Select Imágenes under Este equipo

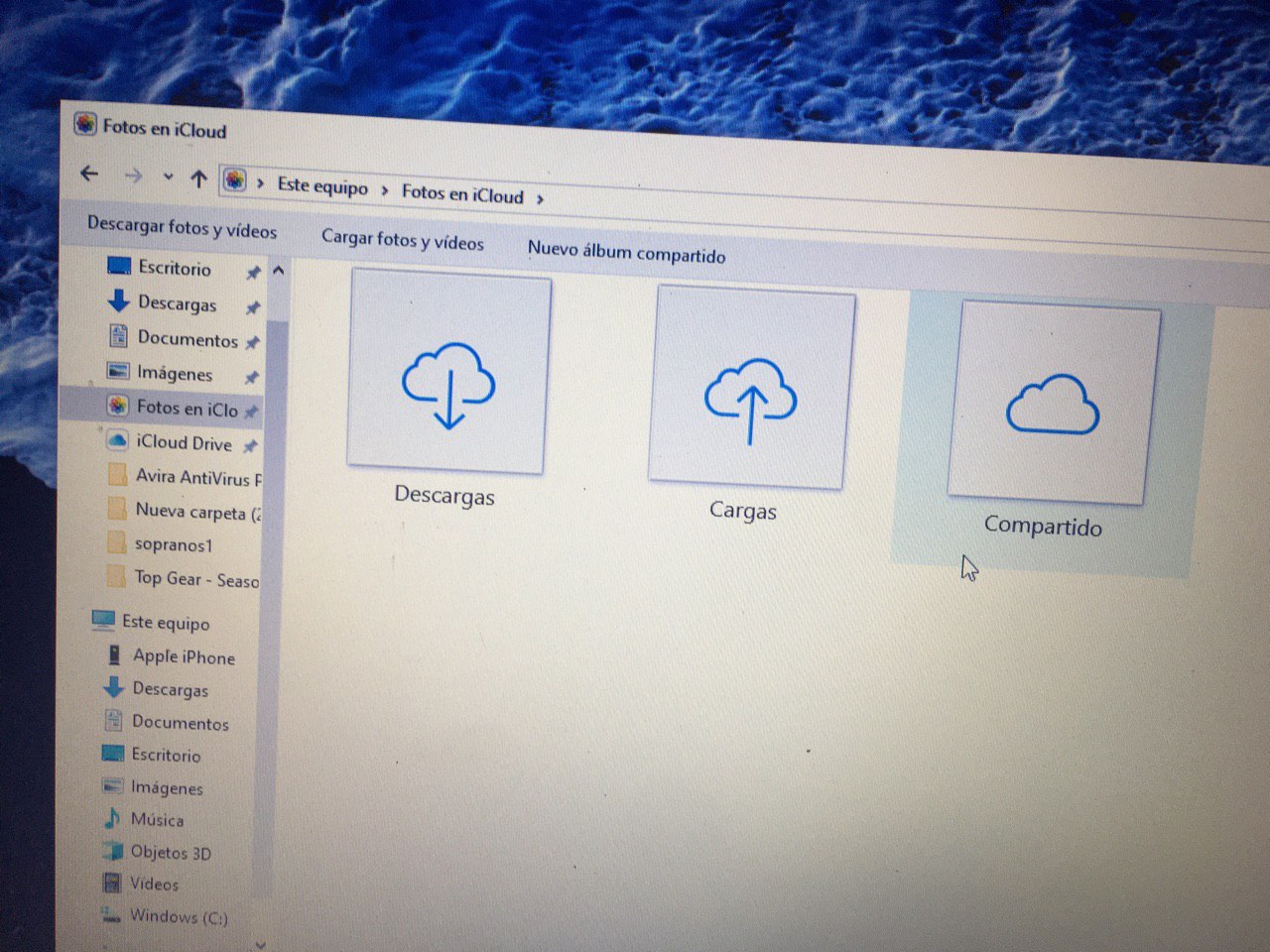pos(167,787)
